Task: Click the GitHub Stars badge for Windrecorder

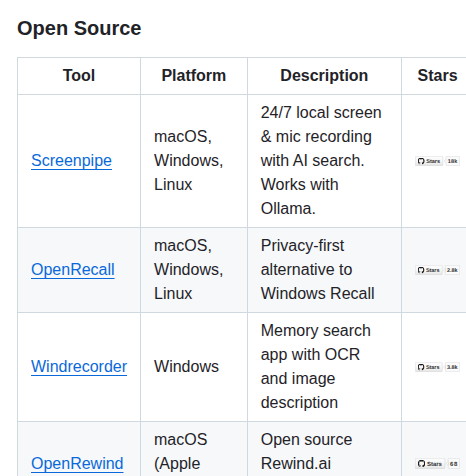Action: pos(429,367)
